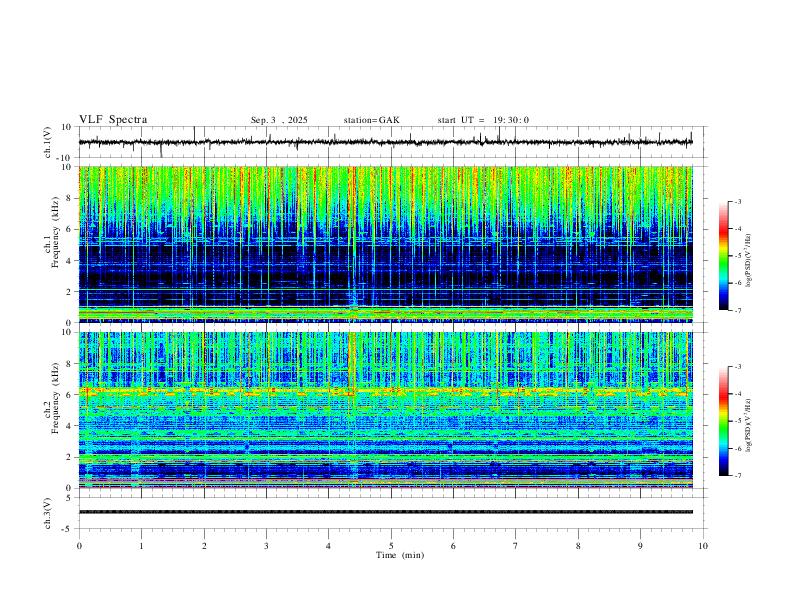Click the upper color bar for ch.1
This screenshot has width=792, height=612.
coord(723,256)
